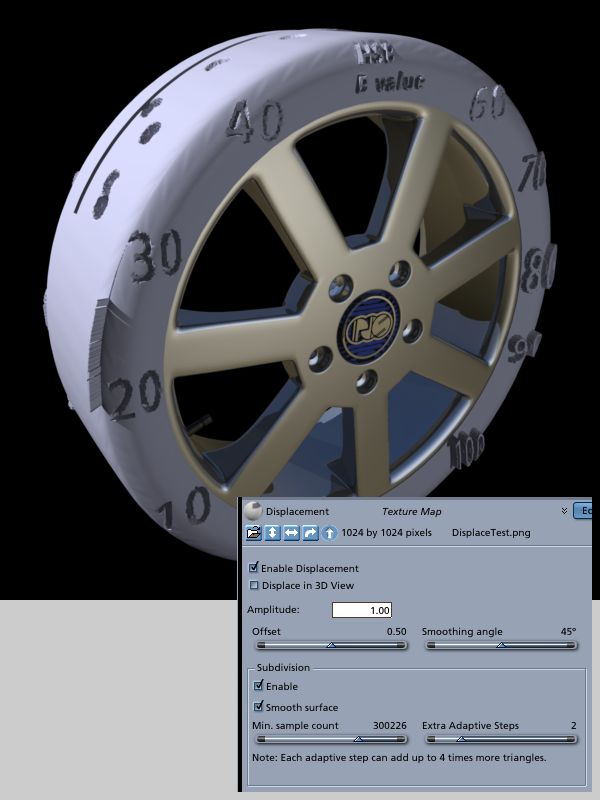The image size is (600, 800).
Task: Flip the texture horizontally
Action: pos(291,533)
